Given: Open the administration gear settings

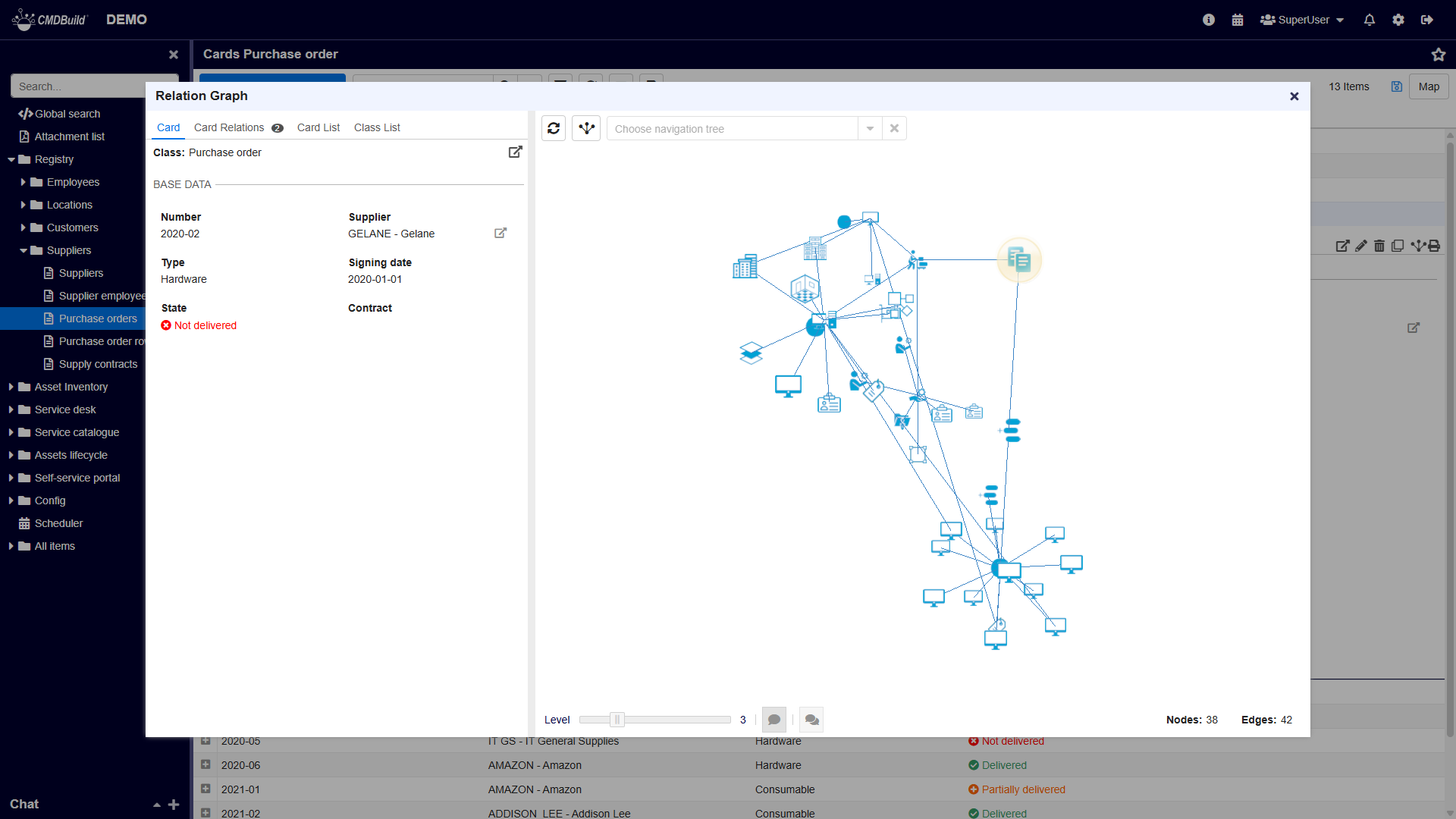Looking at the screenshot, I should pyautogui.click(x=1398, y=20).
